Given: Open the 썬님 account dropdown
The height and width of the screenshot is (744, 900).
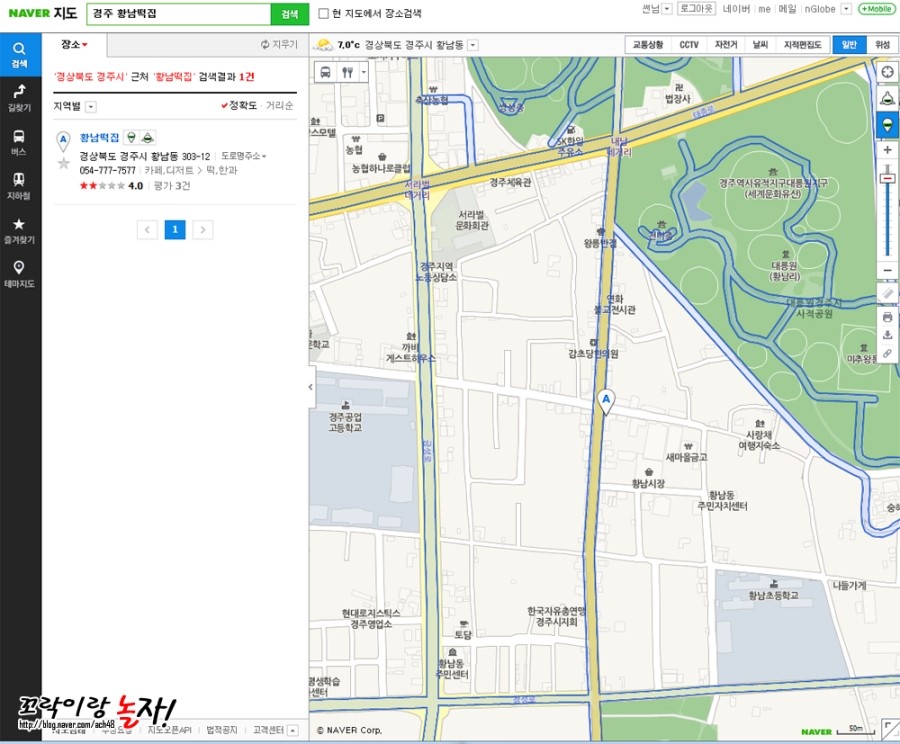Looking at the screenshot, I should pyautogui.click(x=666, y=9).
